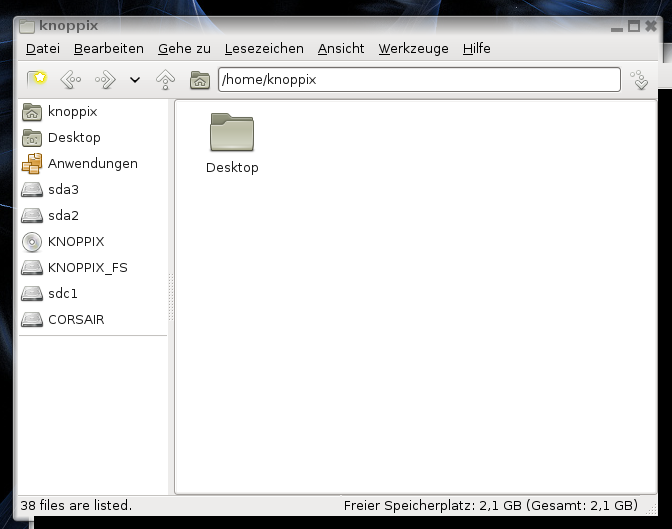
Task: Open the CORSAIR drive in sidebar
Action: coord(93,320)
